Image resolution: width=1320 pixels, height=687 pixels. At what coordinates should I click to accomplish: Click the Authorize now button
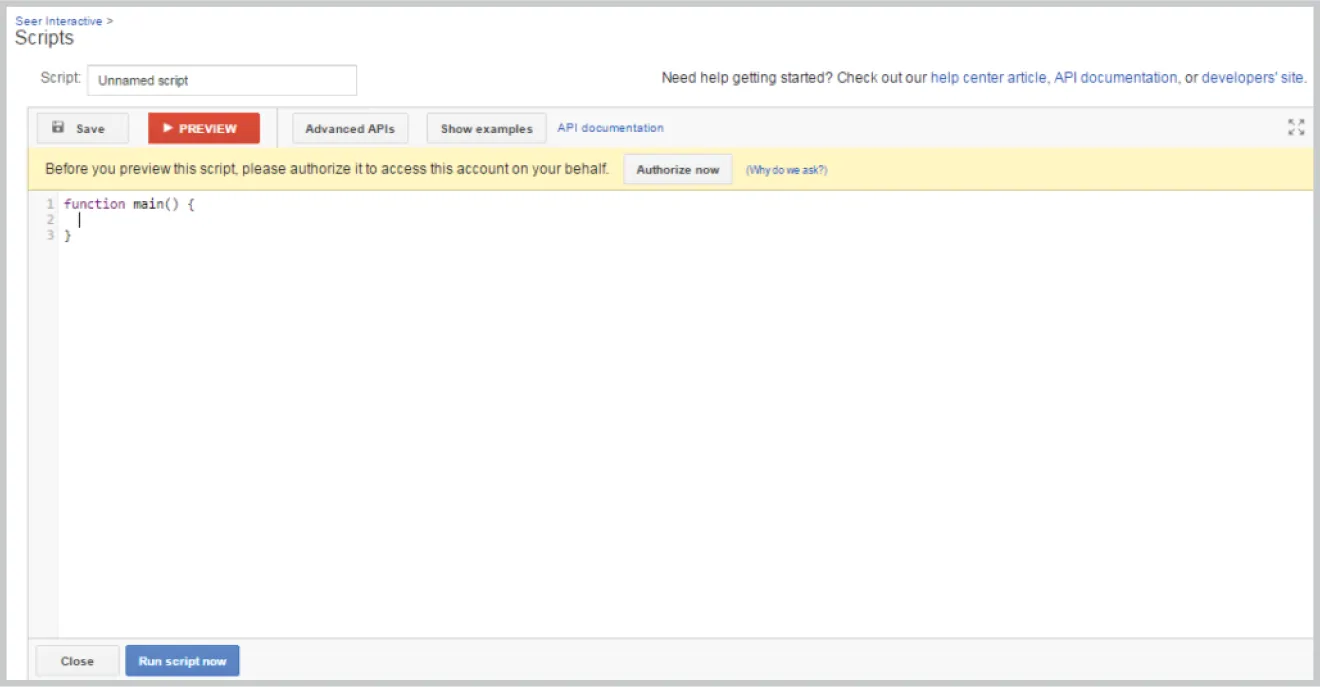(x=677, y=170)
